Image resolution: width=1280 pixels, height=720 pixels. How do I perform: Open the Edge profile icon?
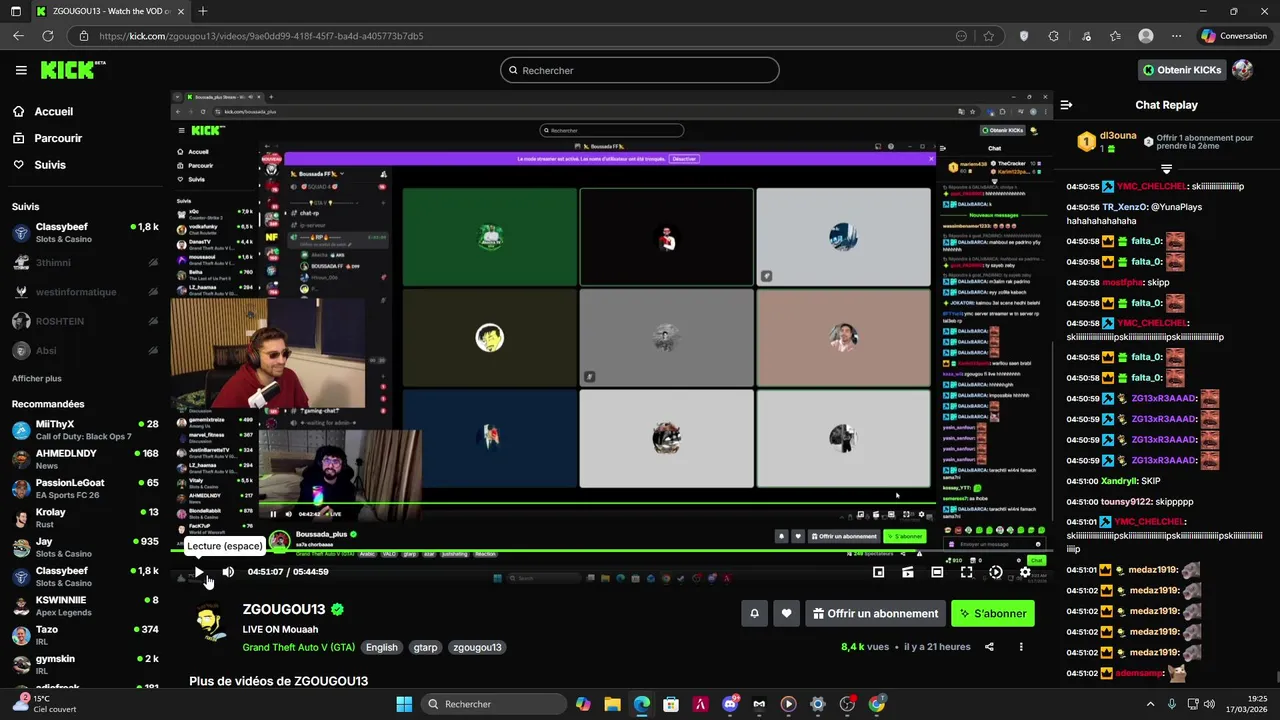(x=1146, y=35)
